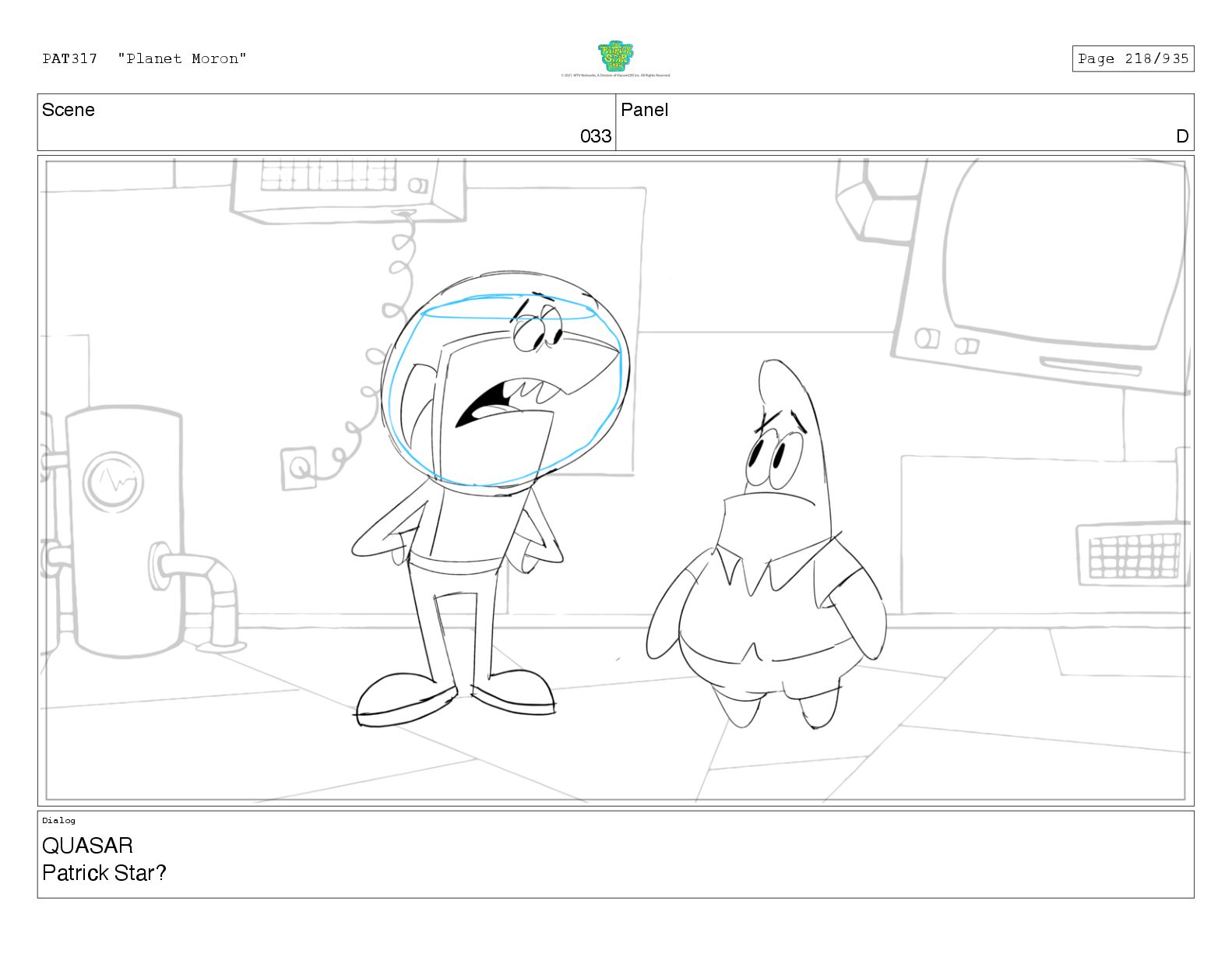
Task: Click the 'Dialog' heading
Action: [x=58, y=820]
